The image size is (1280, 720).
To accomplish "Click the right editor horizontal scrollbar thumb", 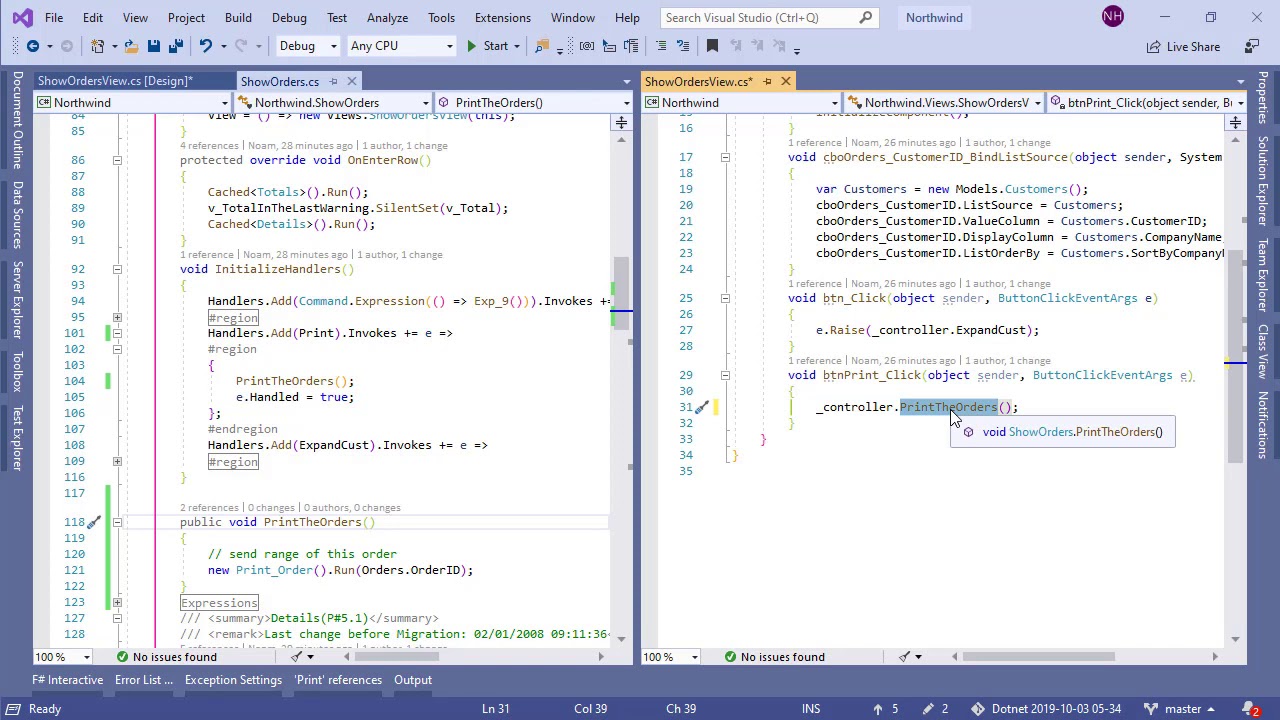I will (1040, 657).
